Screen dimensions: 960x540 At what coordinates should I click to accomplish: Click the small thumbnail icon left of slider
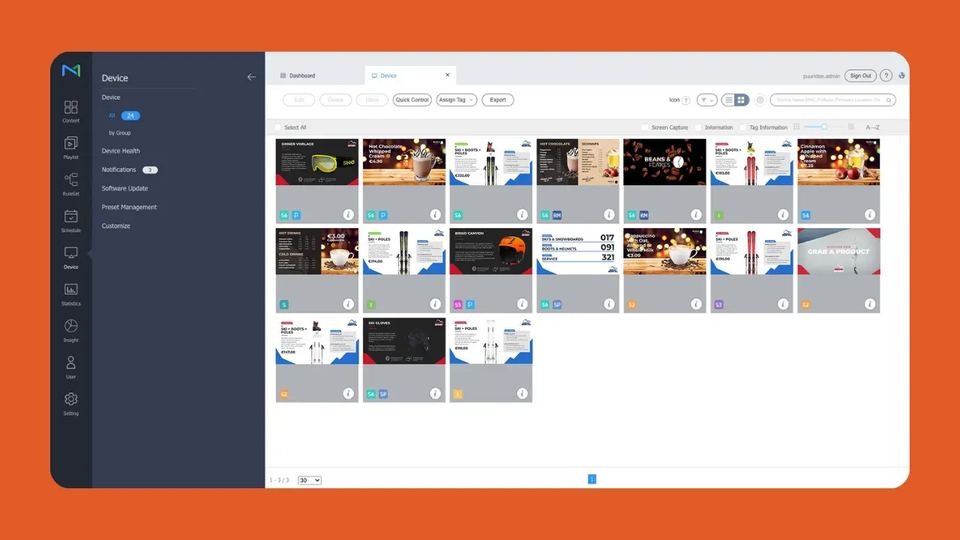(797, 127)
